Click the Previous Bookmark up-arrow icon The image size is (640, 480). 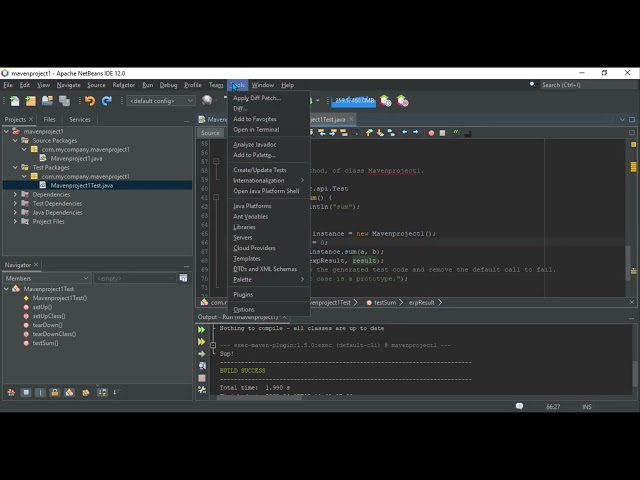pos(369,133)
